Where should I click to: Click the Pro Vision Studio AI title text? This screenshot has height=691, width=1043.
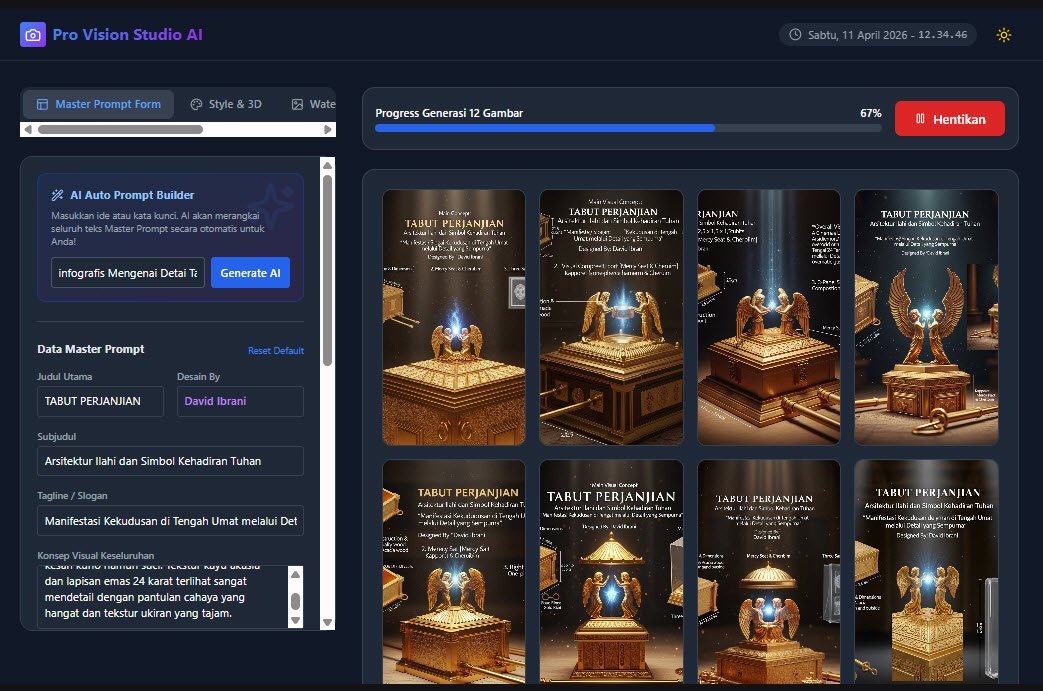(128, 35)
